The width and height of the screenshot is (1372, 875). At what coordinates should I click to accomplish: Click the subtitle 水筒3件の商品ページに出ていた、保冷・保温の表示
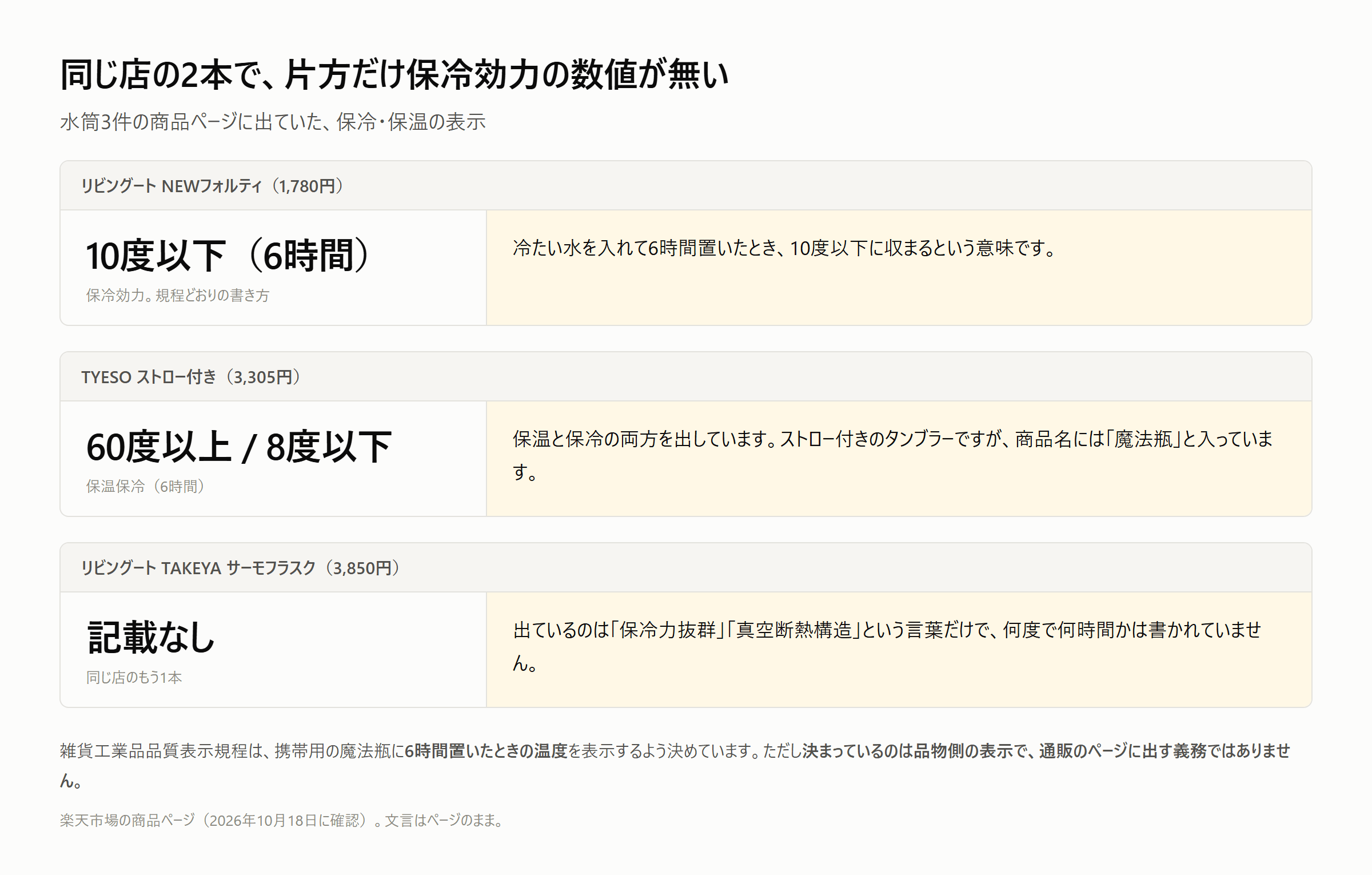tap(273, 122)
